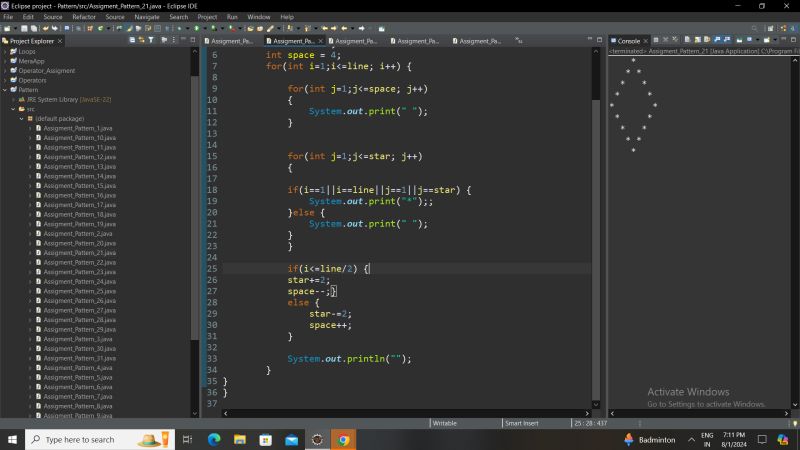This screenshot has width=800, height=450.
Task: Expand the Loops project
Action: click(6, 52)
